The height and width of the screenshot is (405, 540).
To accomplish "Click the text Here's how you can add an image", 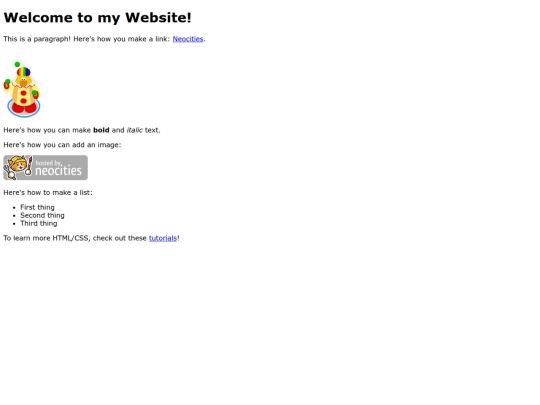I will [62, 145].
